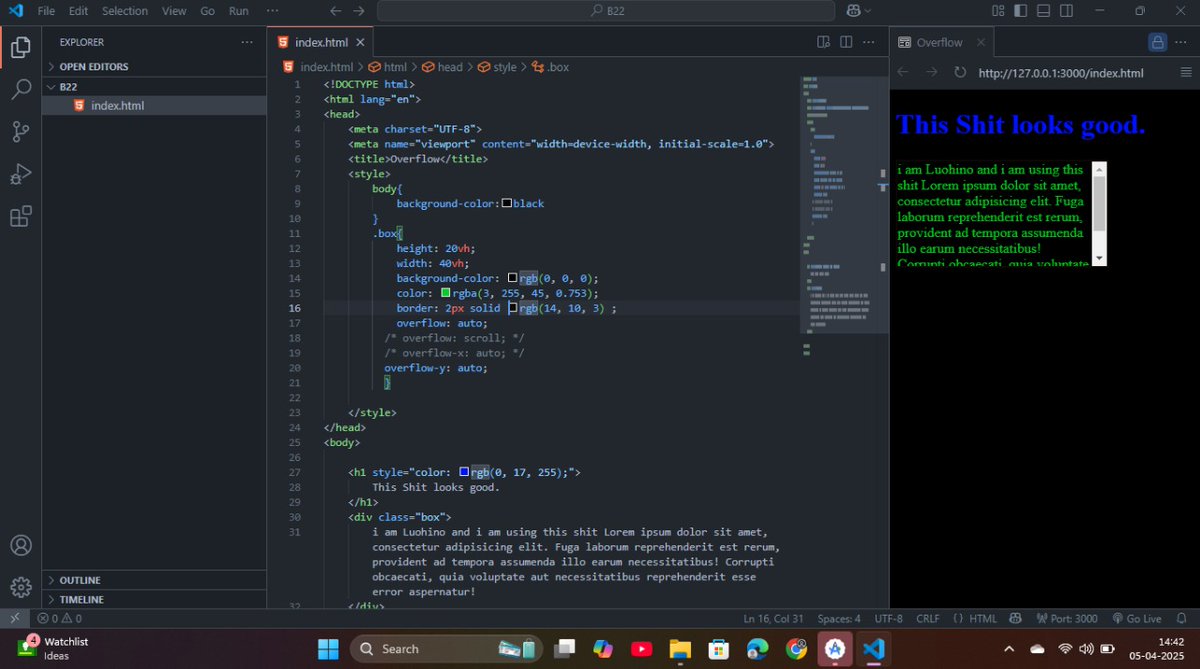Reload the Overflow preview page

coord(960,72)
